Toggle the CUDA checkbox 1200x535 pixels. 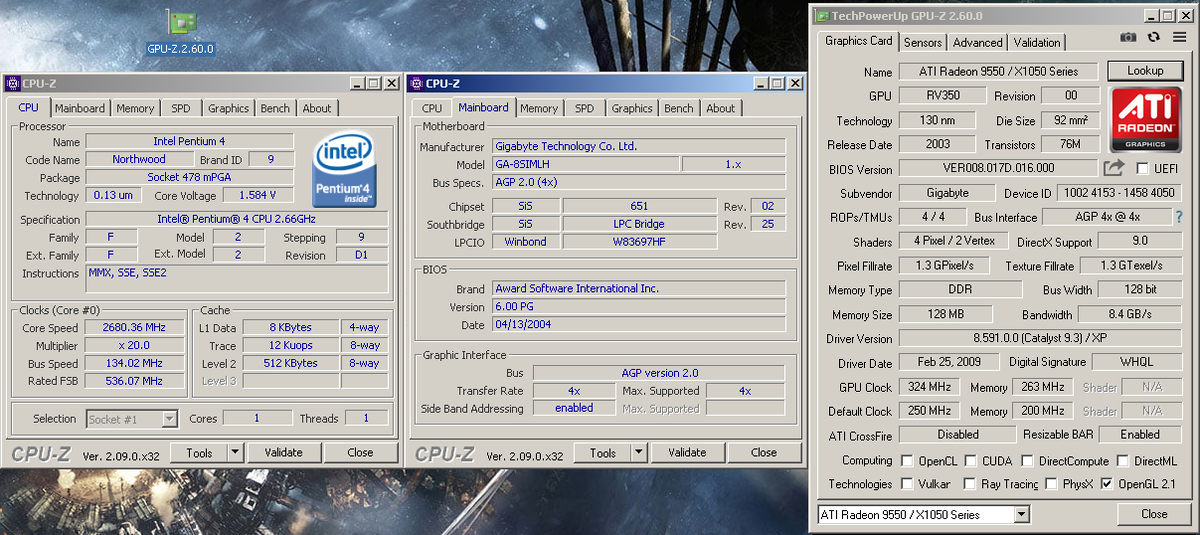point(969,461)
